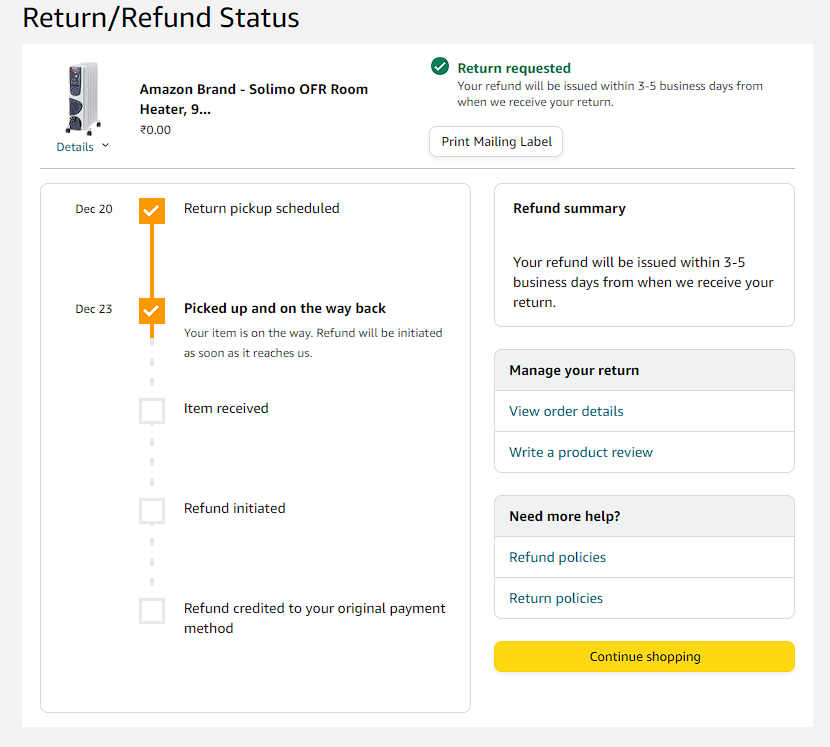830x747 pixels.
Task: Click Refund credited to your original payment method
Action: (x=314, y=618)
